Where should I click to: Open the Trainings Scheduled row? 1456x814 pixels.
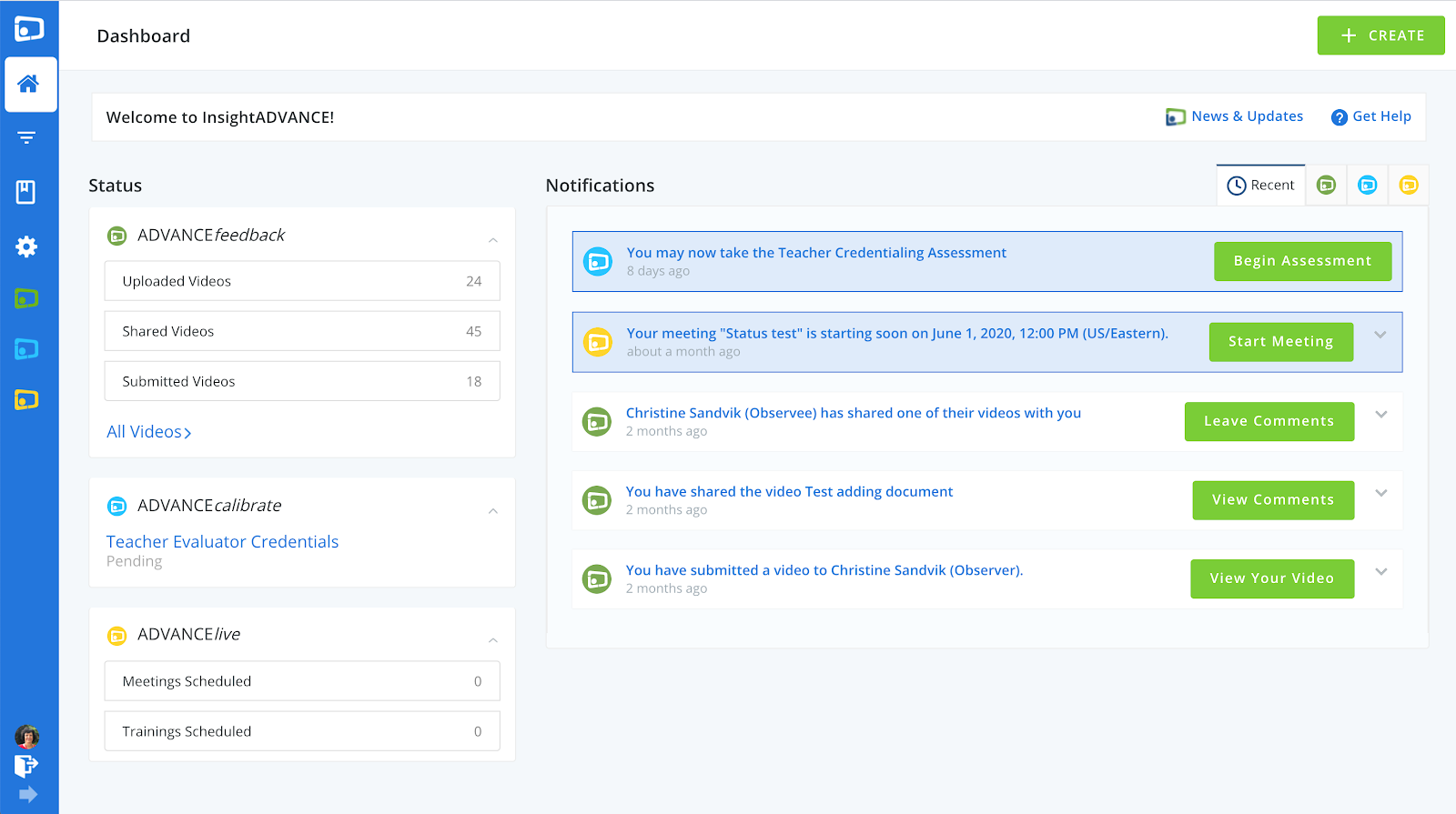(302, 731)
